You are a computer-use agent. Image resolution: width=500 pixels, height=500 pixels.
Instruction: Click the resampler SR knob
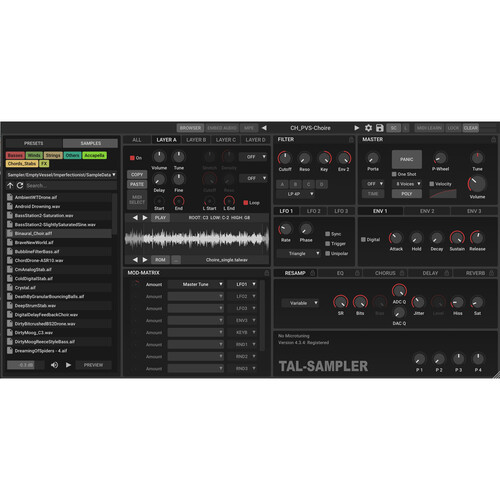(x=340, y=302)
